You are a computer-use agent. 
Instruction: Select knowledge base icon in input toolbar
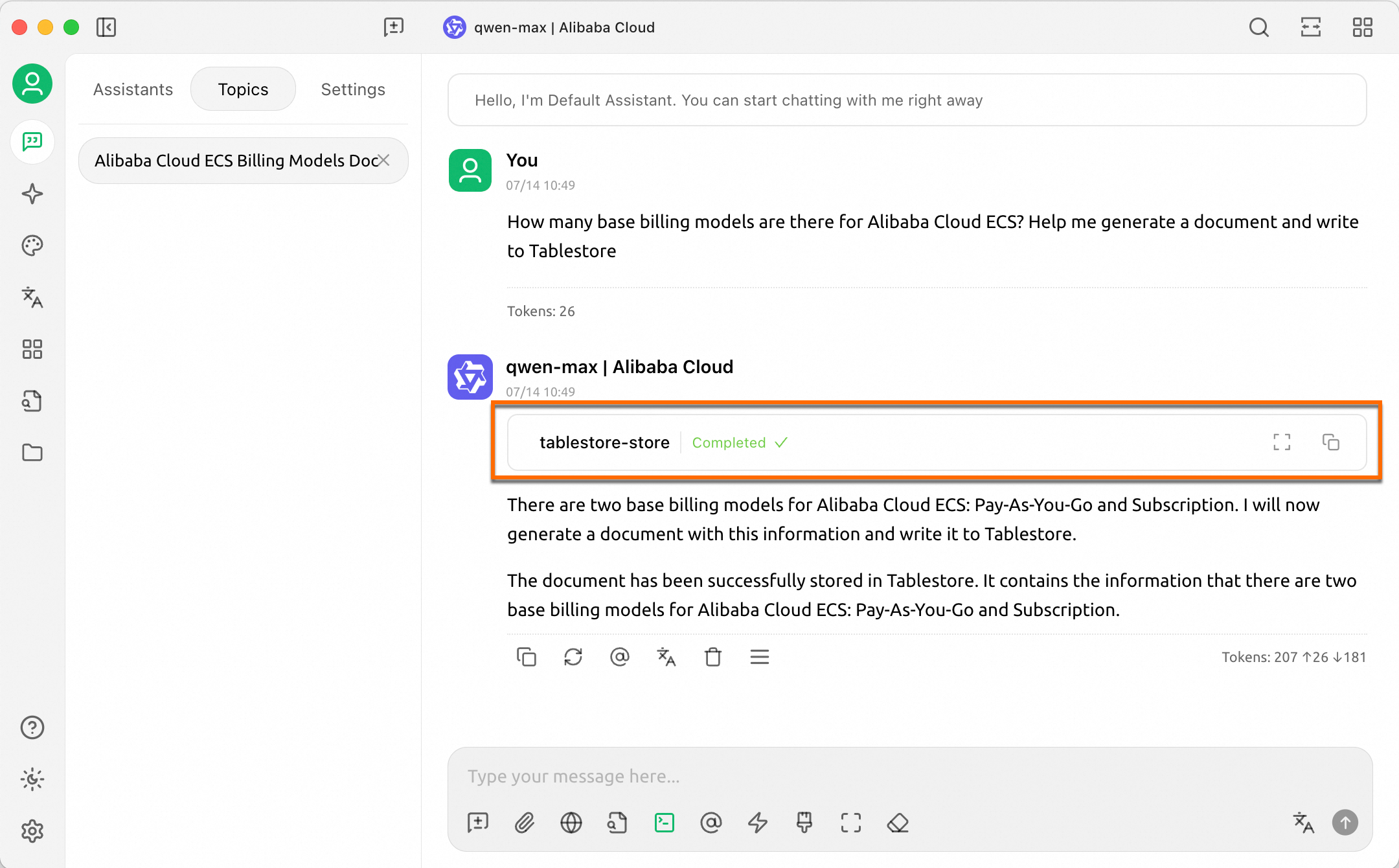click(x=618, y=823)
